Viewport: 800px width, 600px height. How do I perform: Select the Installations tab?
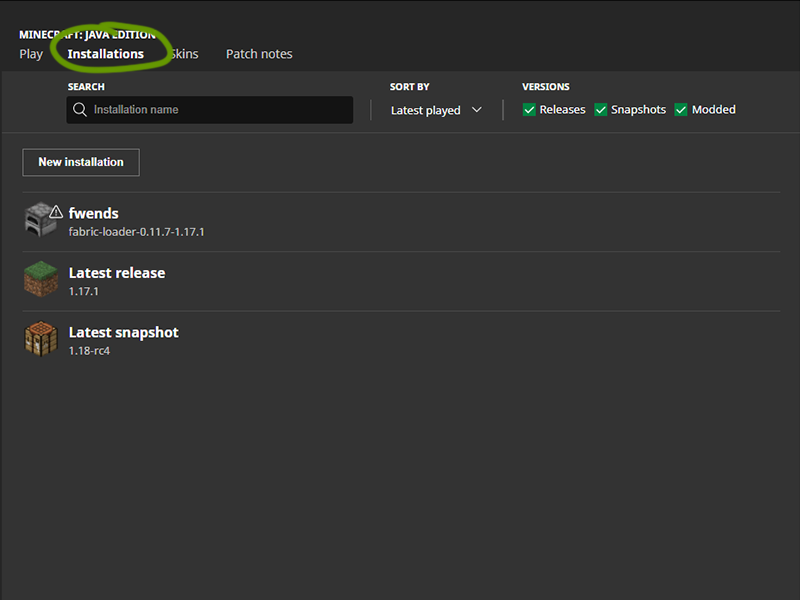pyautogui.click(x=105, y=54)
